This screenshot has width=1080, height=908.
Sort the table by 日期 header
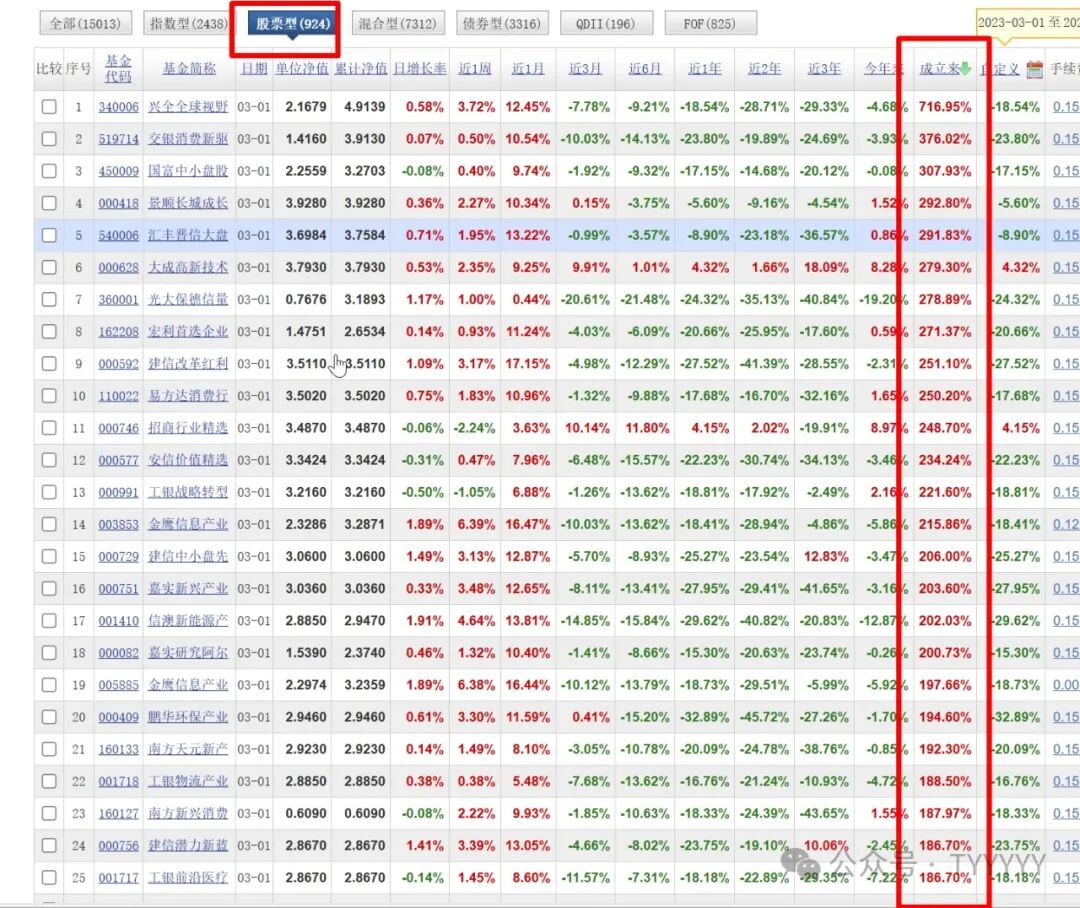click(x=253, y=69)
